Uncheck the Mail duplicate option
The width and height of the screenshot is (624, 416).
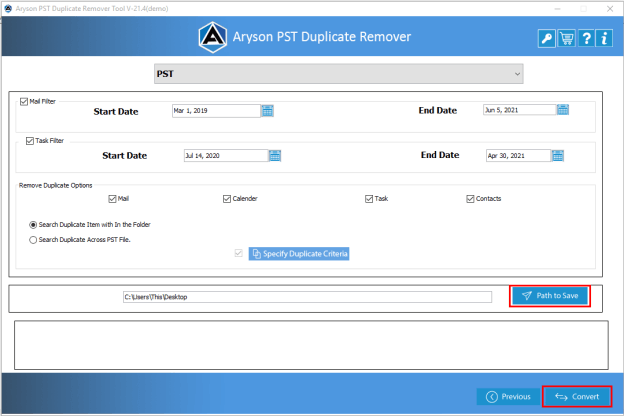click(x=112, y=199)
